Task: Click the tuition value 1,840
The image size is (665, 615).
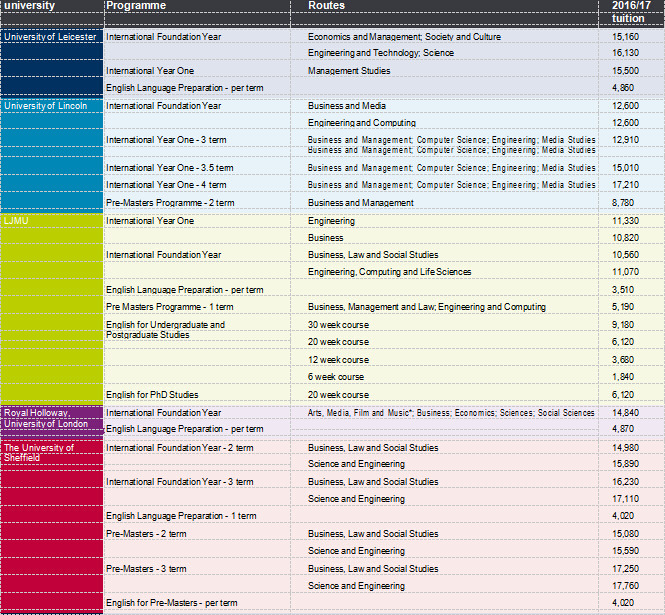Action: click(623, 377)
